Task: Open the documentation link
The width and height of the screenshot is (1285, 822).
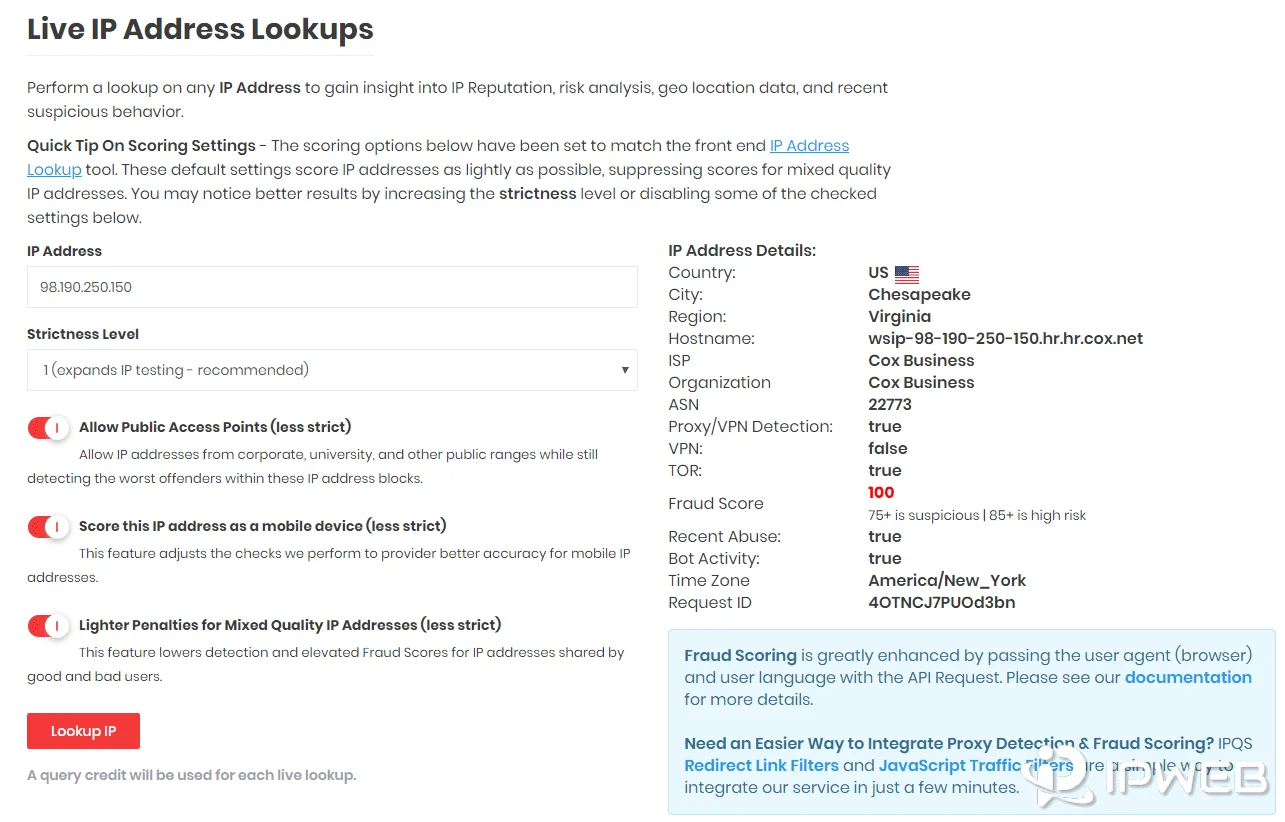Action: [x=1188, y=677]
